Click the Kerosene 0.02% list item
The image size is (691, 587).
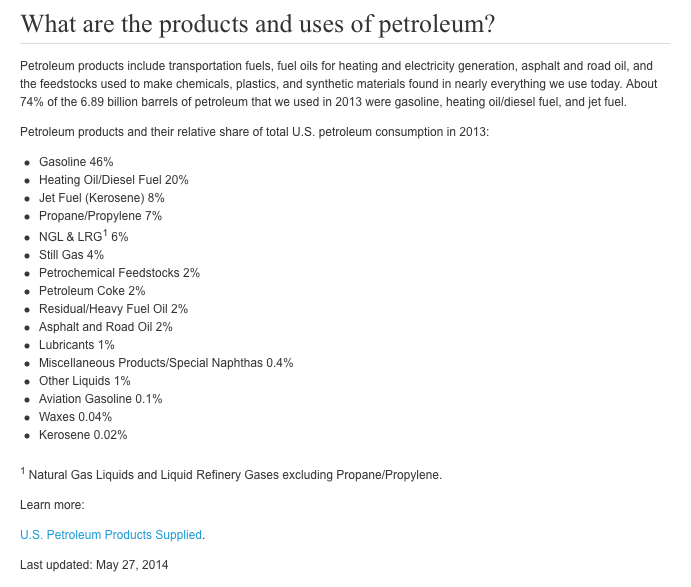pos(83,435)
